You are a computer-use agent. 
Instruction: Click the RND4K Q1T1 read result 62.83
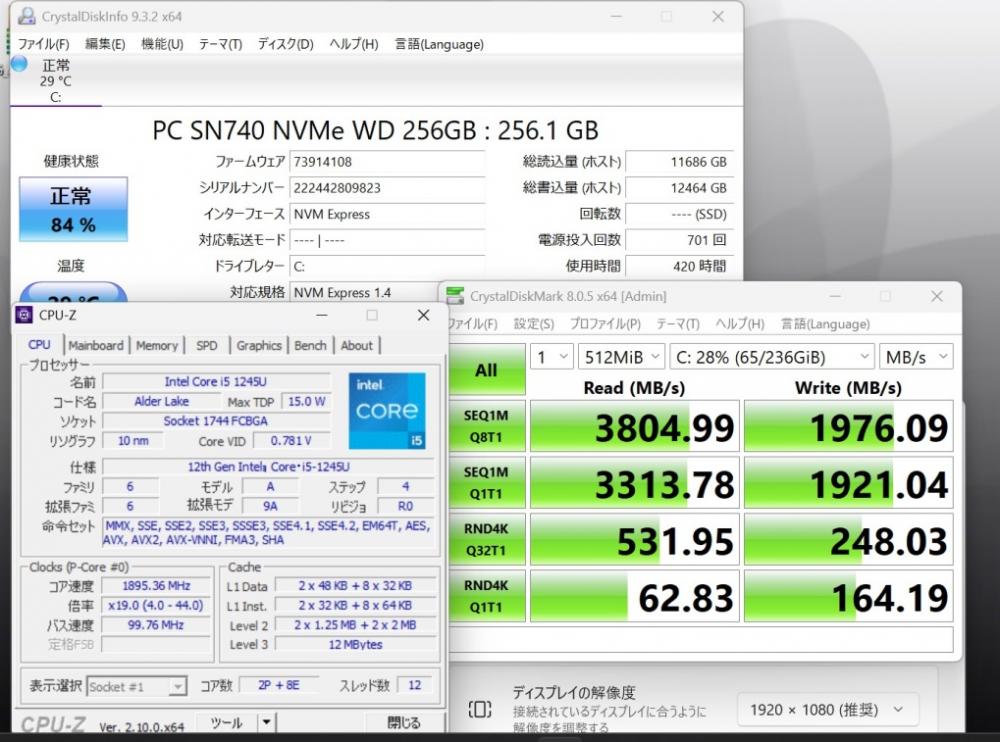click(x=635, y=596)
